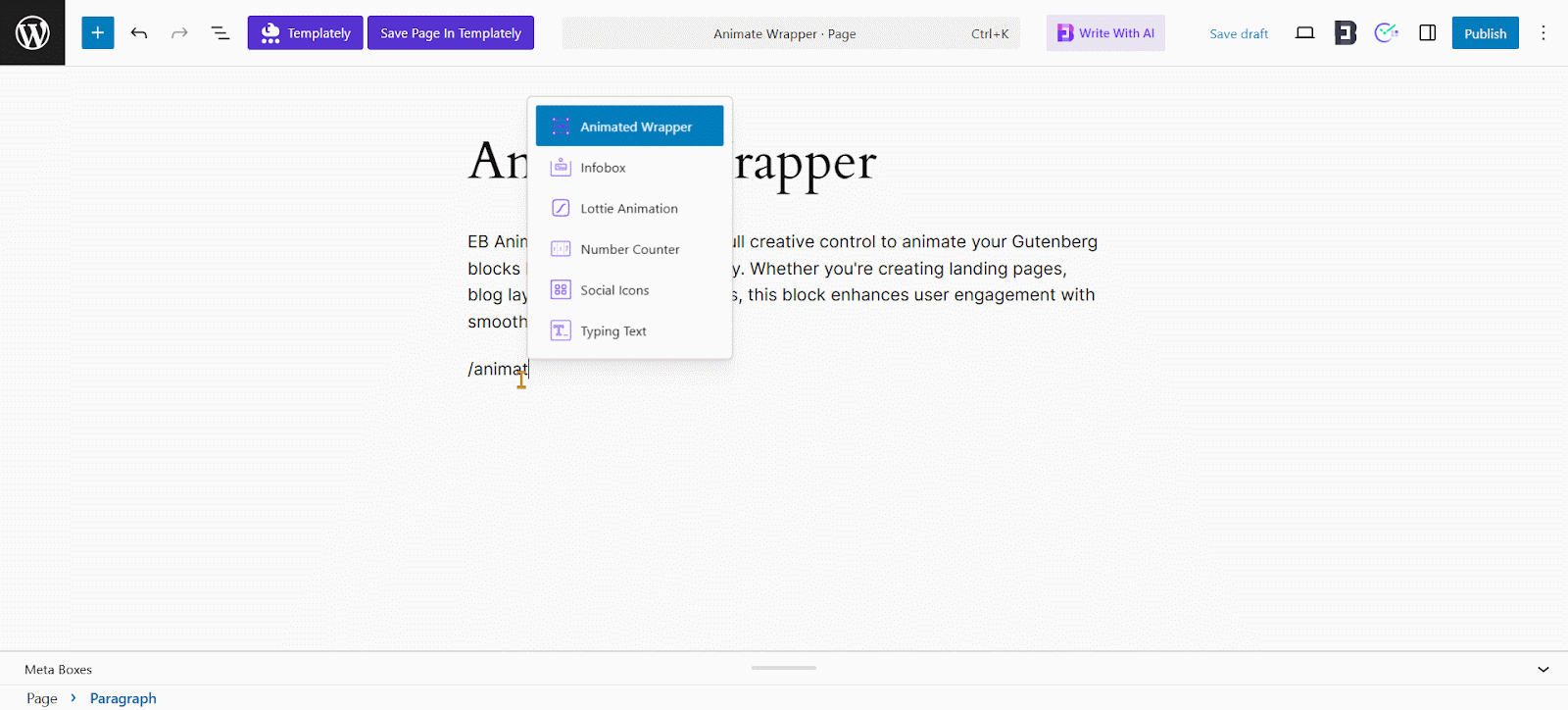
Task: Click the Typing Text block icon
Action: pos(561,330)
